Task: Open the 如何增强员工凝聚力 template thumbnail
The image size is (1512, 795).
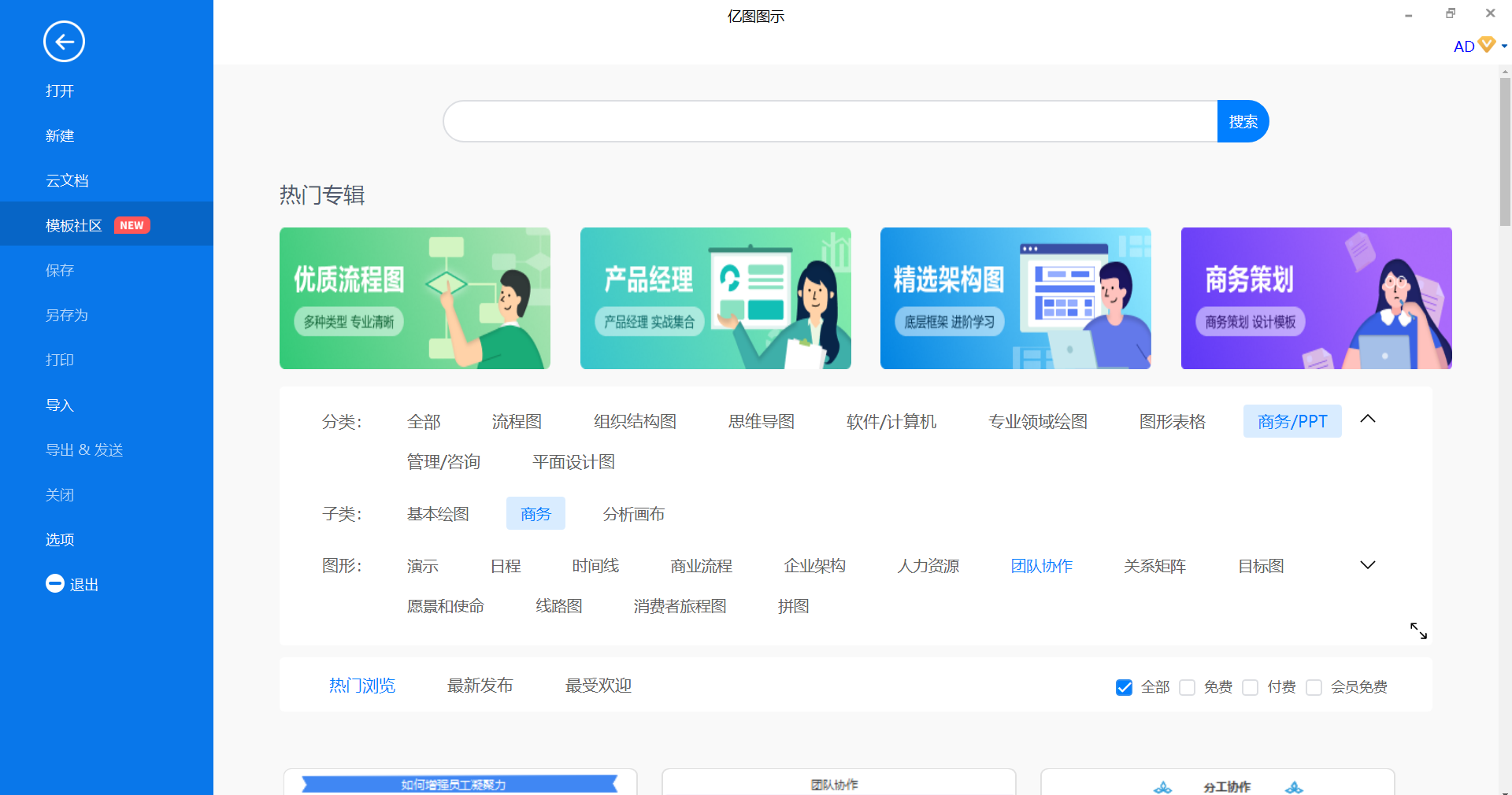Action: [461, 782]
